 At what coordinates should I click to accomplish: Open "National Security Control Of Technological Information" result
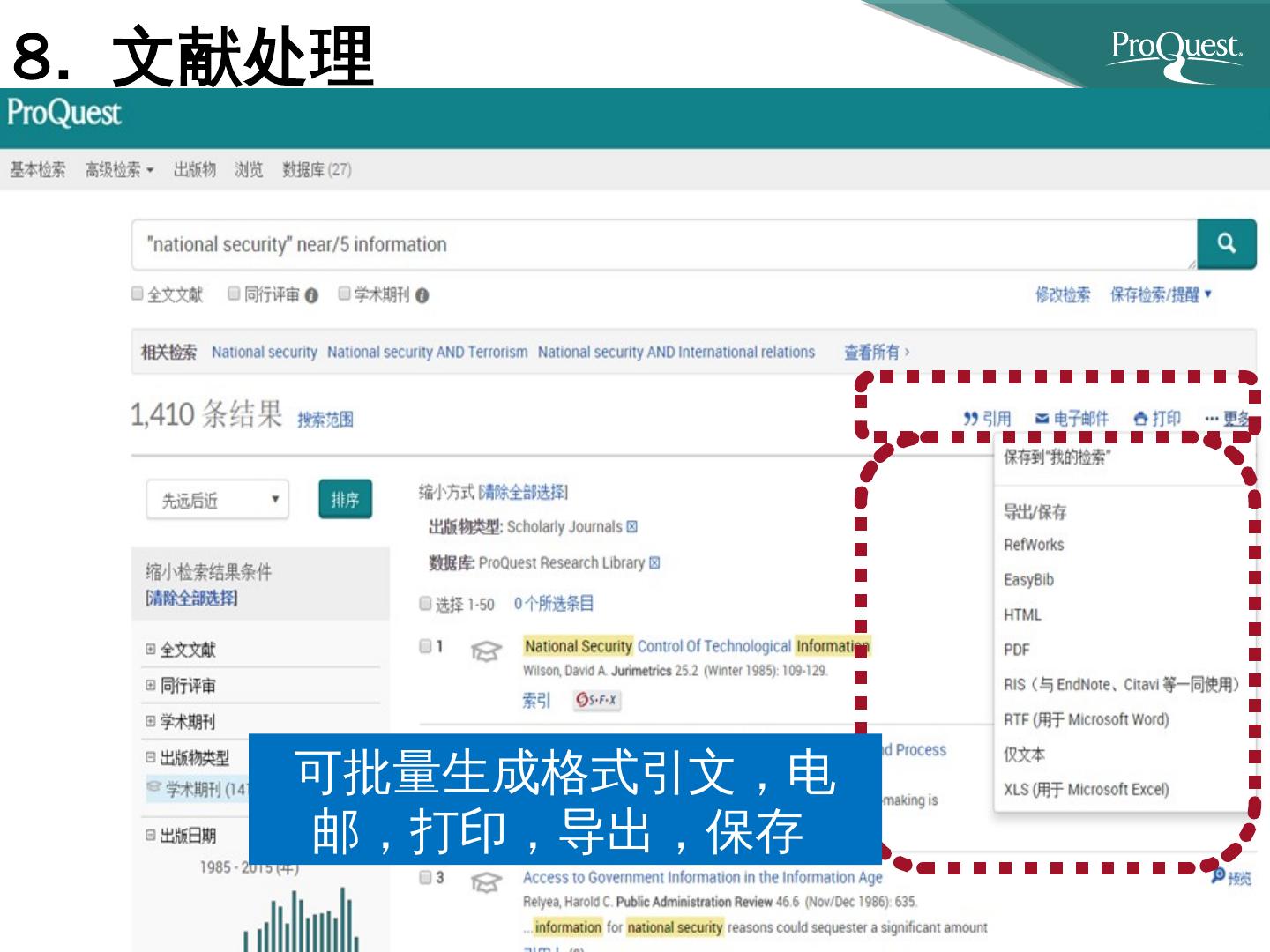click(697, 646)
